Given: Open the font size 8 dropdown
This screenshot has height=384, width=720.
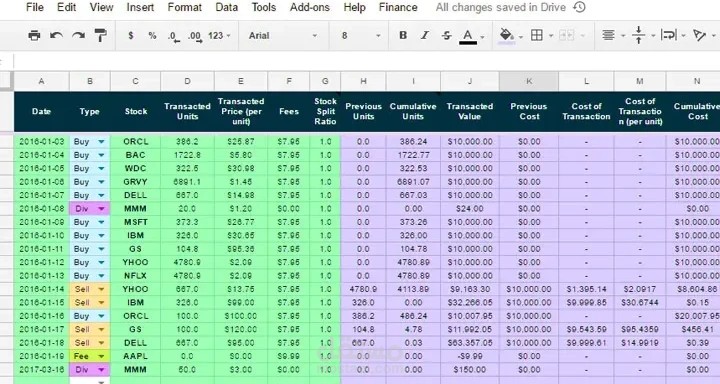Looking at the screenshot, I should [361, 35].
